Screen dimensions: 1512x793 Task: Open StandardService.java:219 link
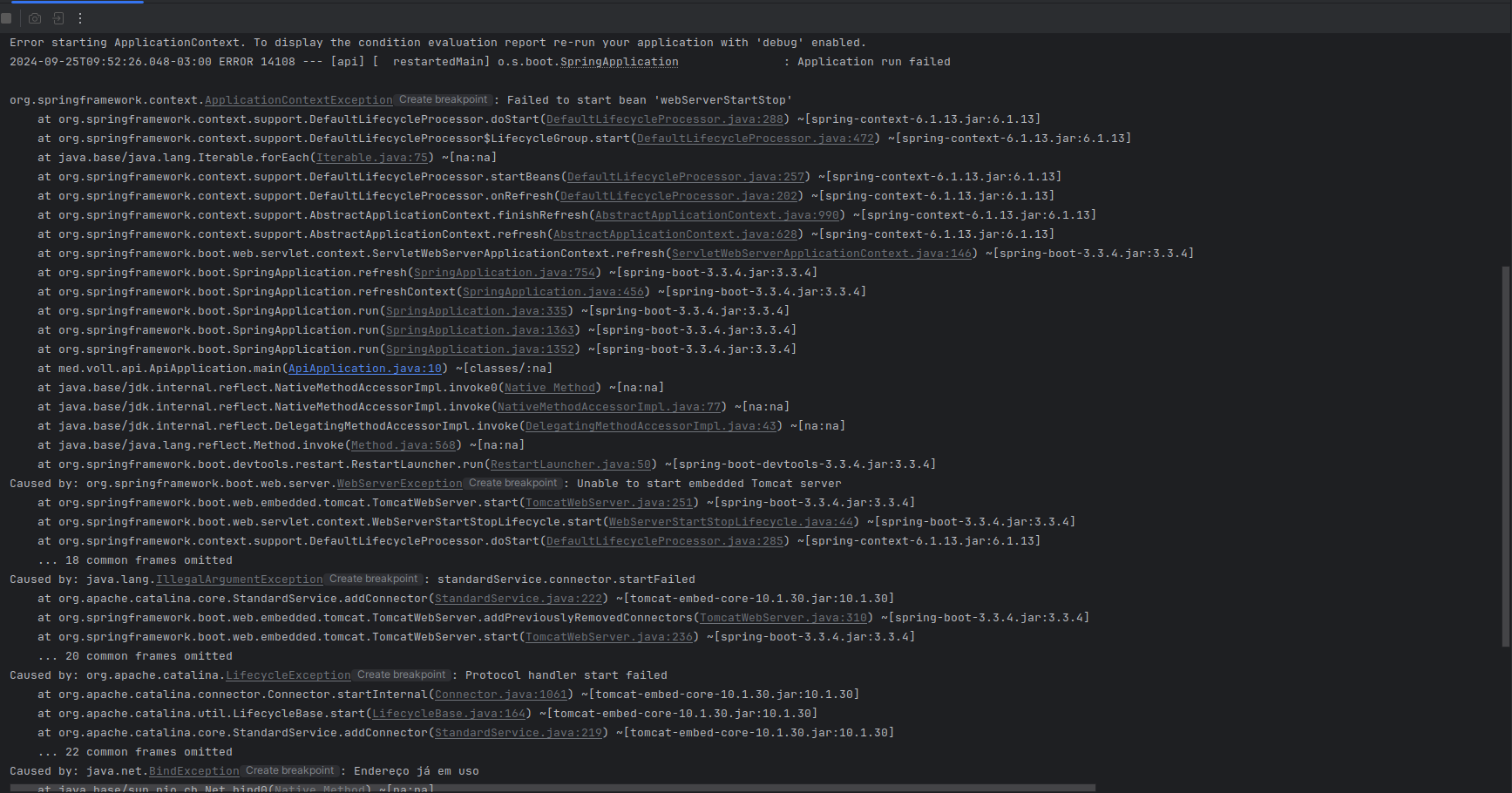519,733
